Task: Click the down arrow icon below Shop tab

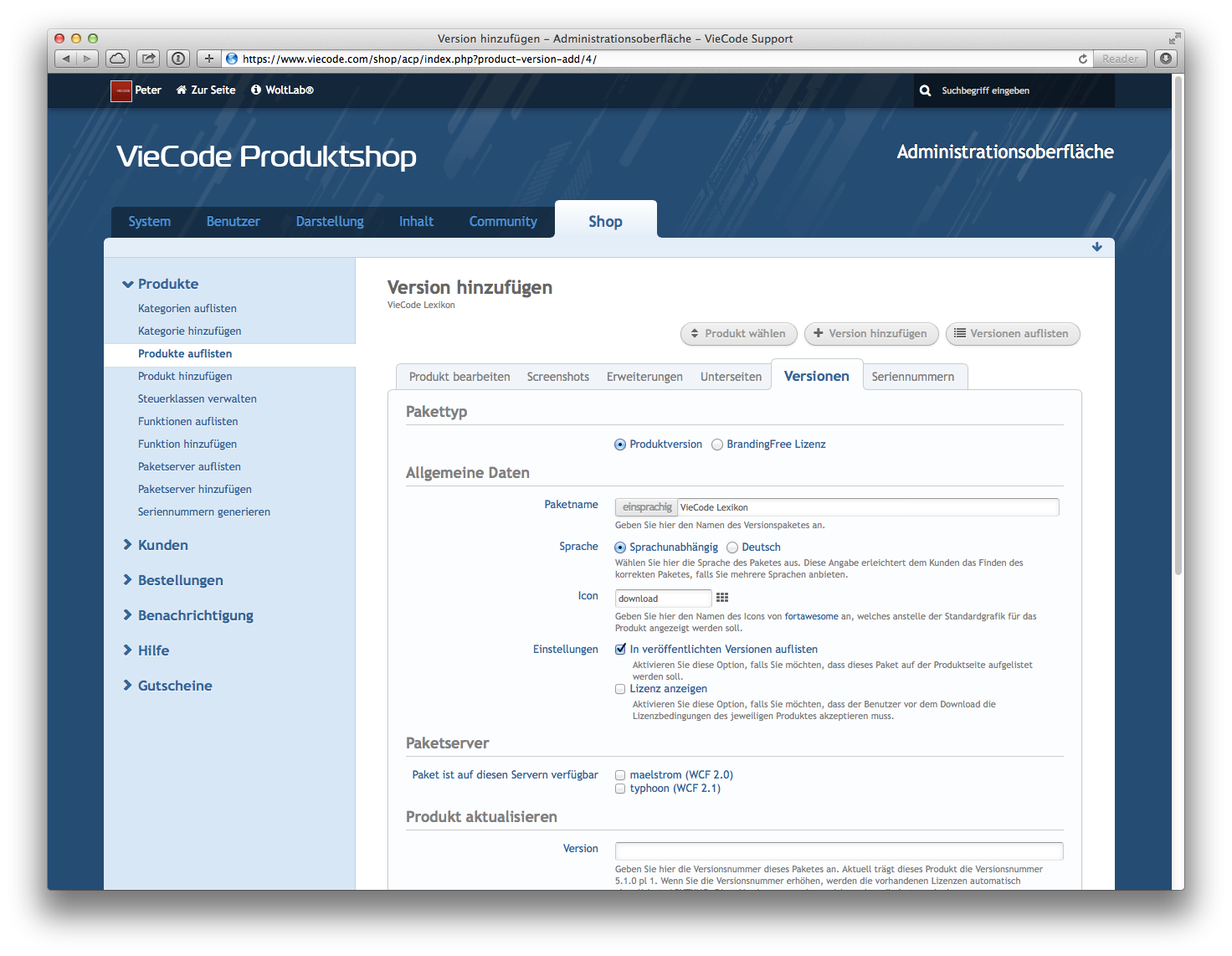Action: click(1096, 247)
